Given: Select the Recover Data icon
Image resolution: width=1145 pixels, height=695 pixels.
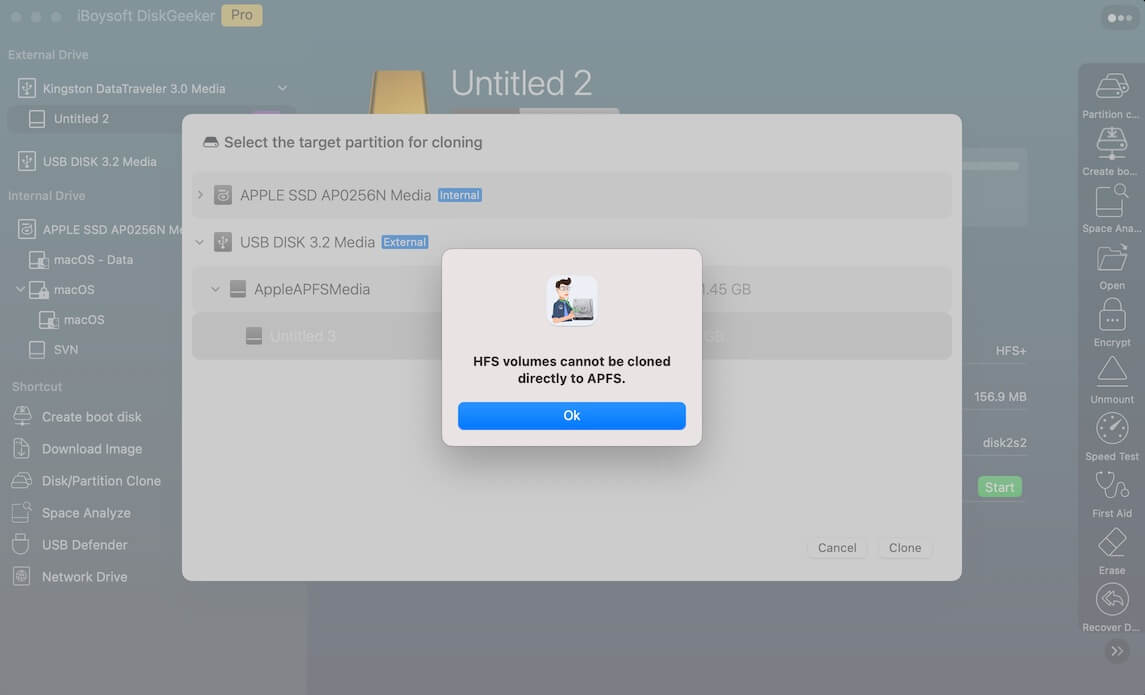Looking at the screenshot, I should pos(1112,600).
